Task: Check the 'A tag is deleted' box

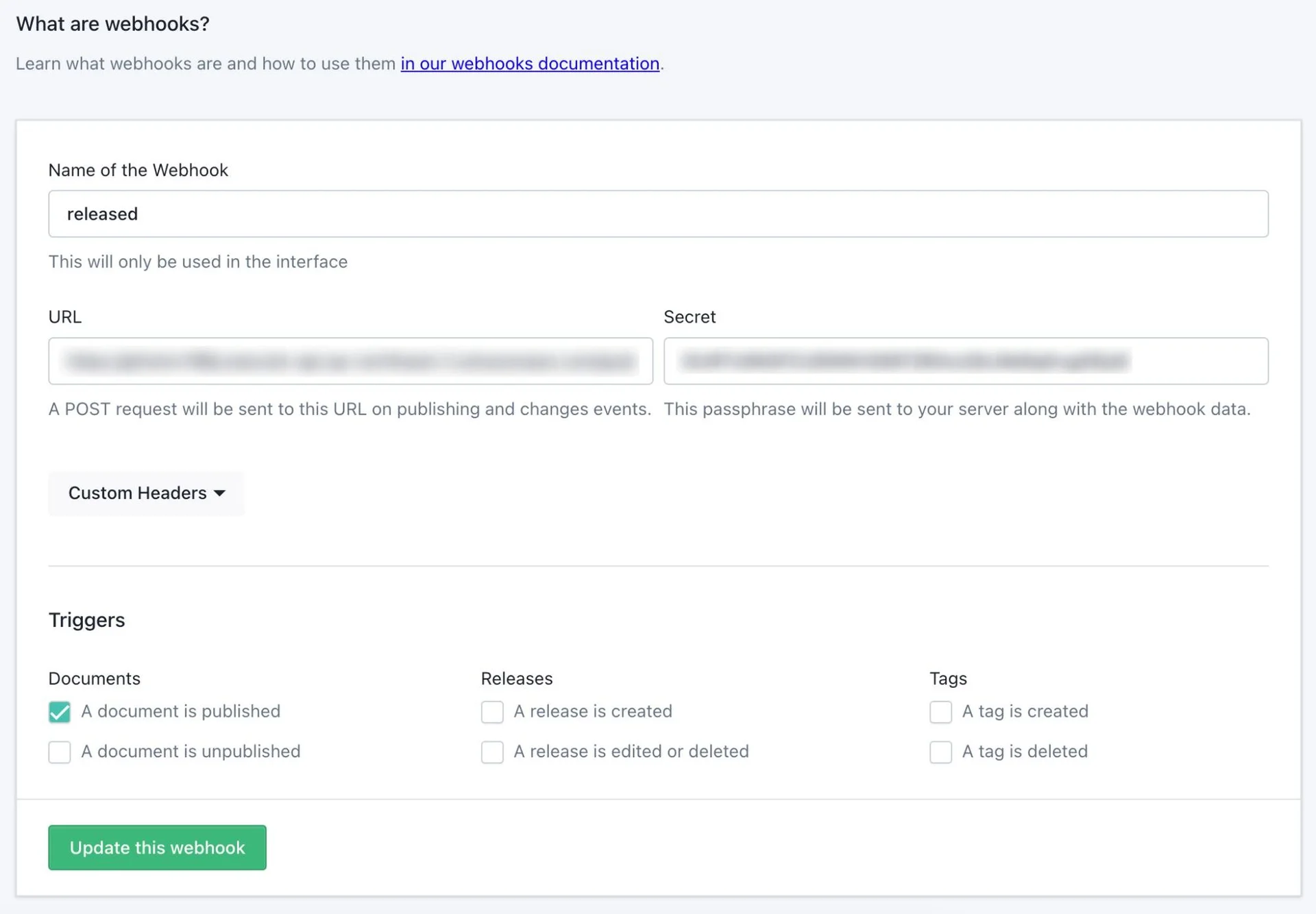Action: (940, 752)
